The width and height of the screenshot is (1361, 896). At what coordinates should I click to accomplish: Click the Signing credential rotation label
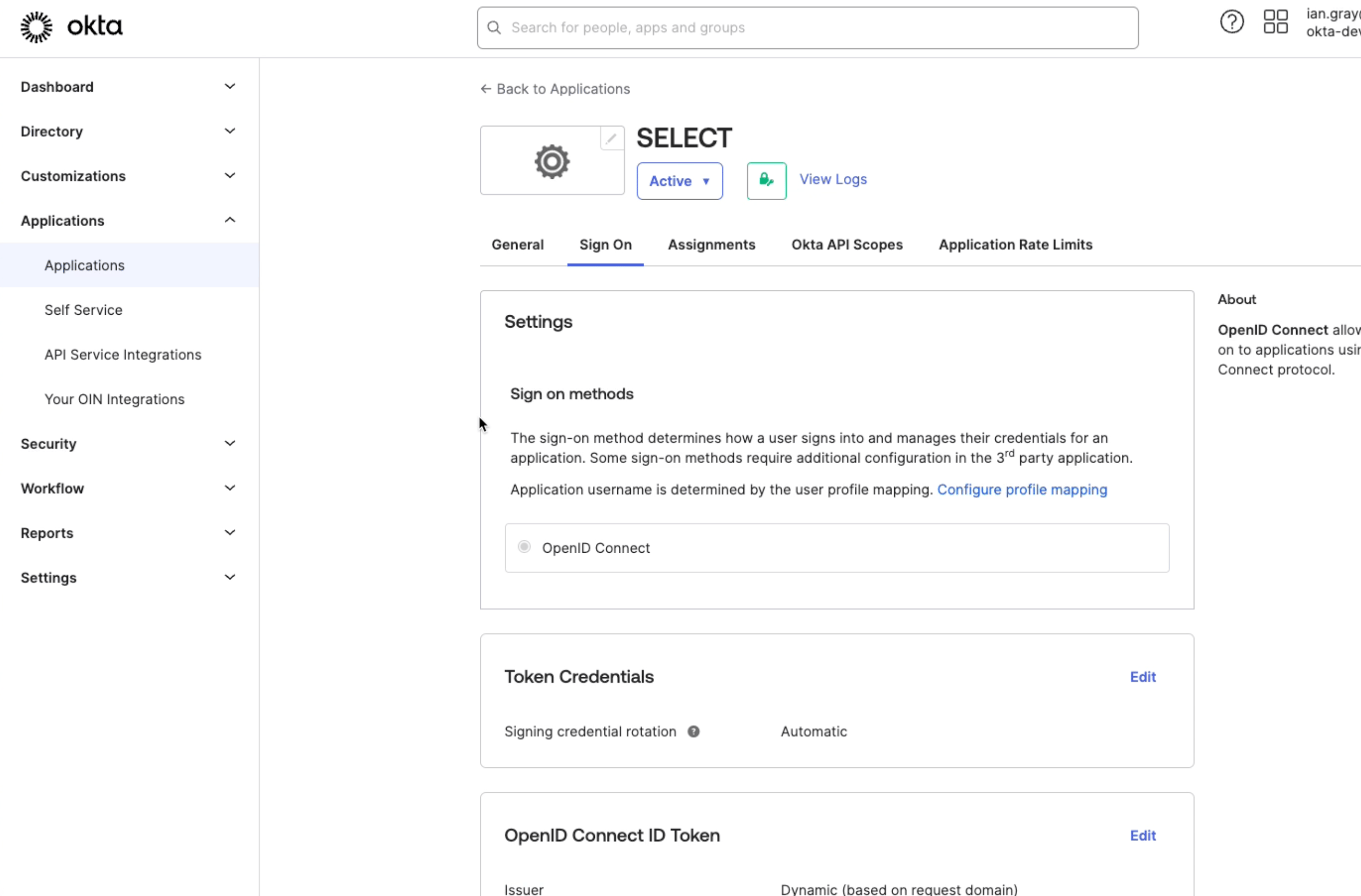click(590, 731)
